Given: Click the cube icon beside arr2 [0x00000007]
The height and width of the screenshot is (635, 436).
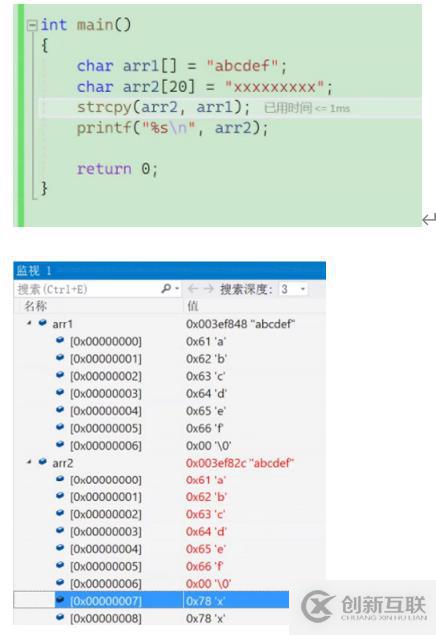Looking at the screenshot, I should [60, 599].
